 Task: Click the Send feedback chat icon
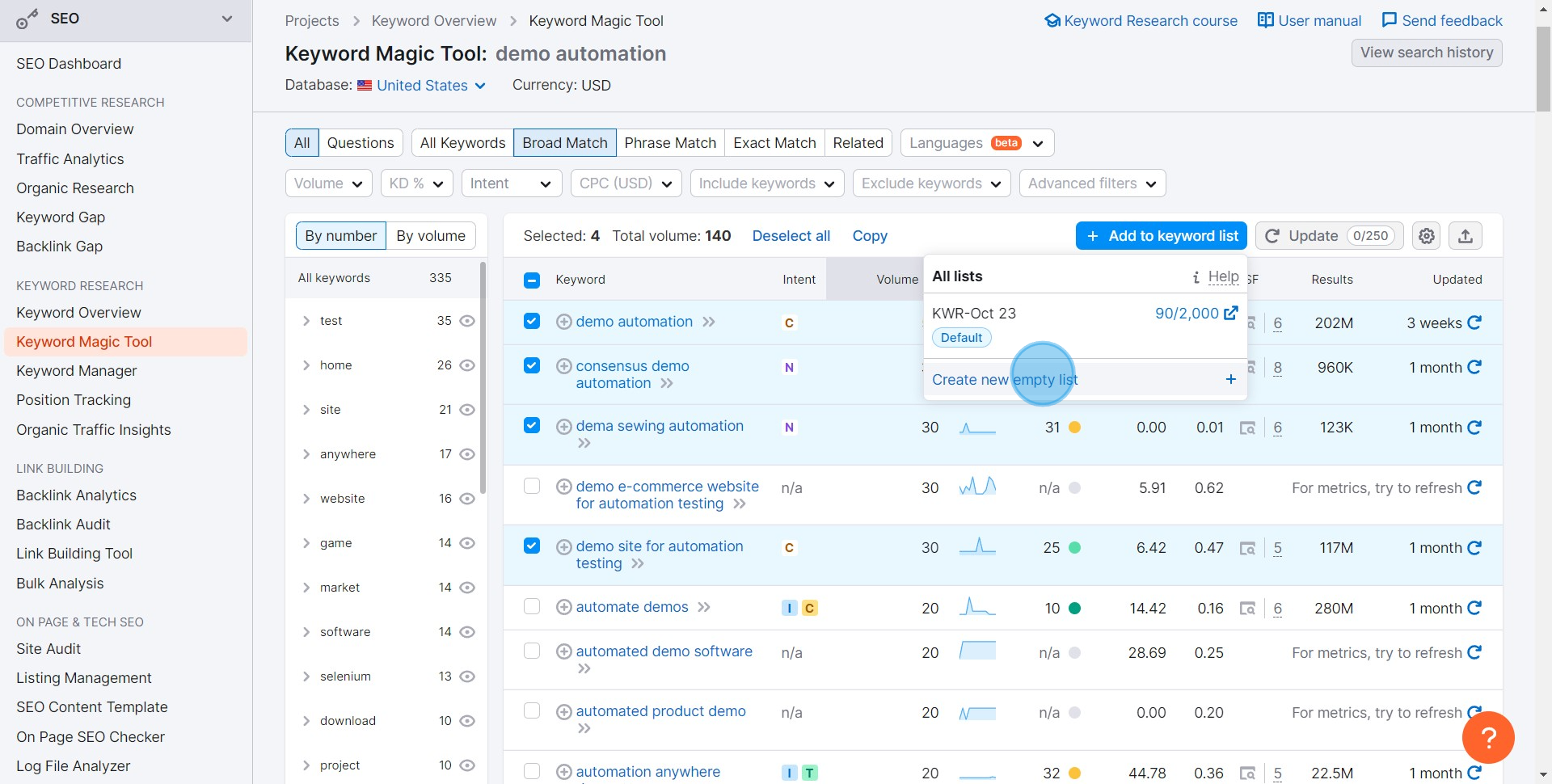[x=1389, y=20]
